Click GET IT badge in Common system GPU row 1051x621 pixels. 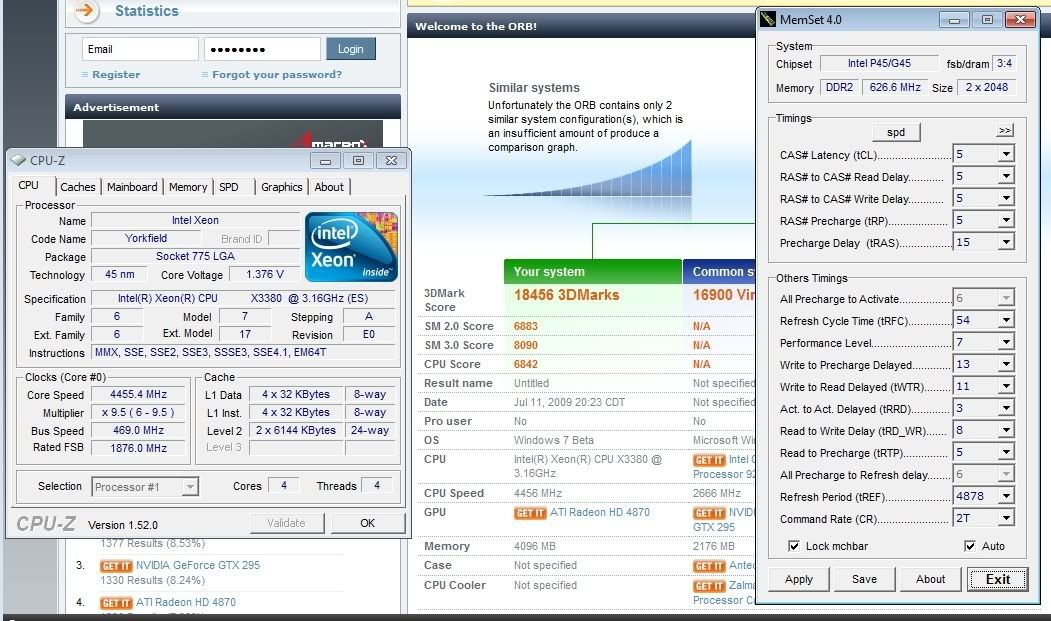click(709, 513)
